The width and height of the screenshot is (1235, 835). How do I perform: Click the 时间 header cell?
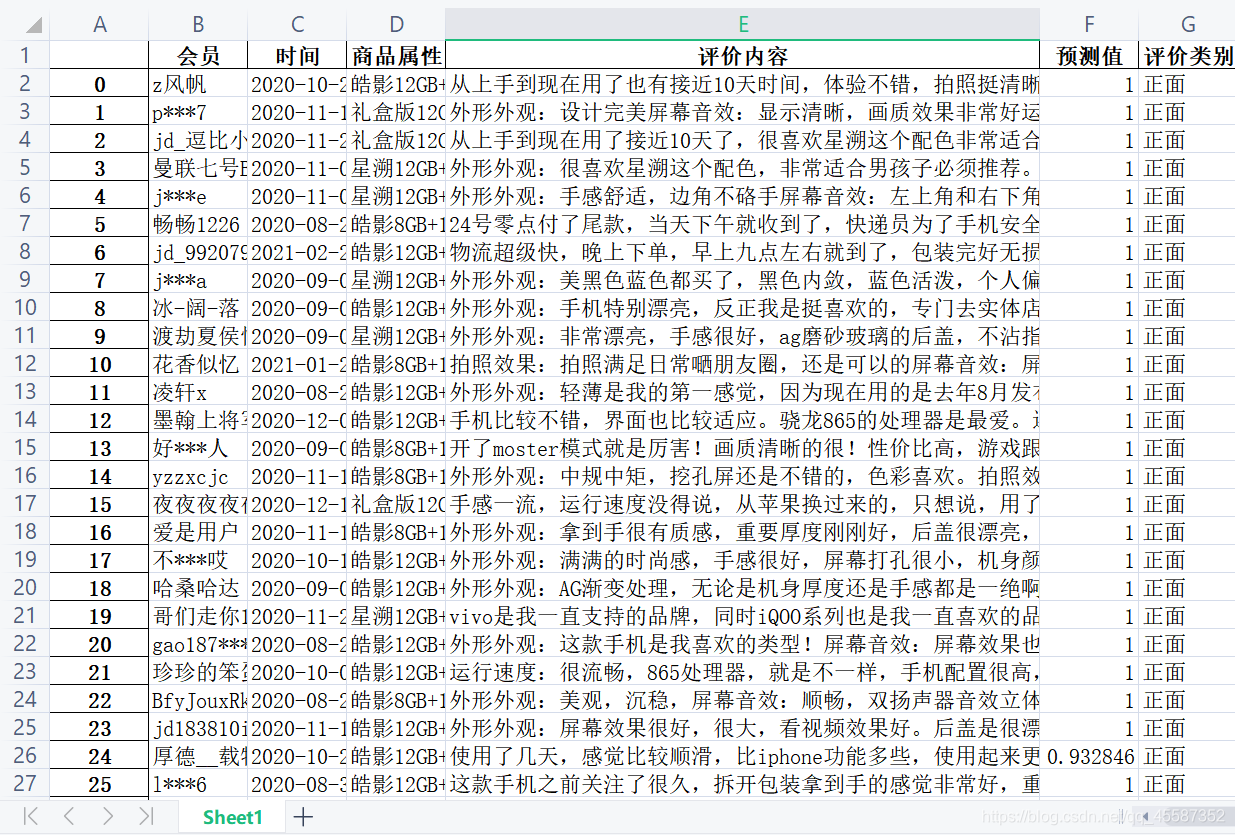297,56
